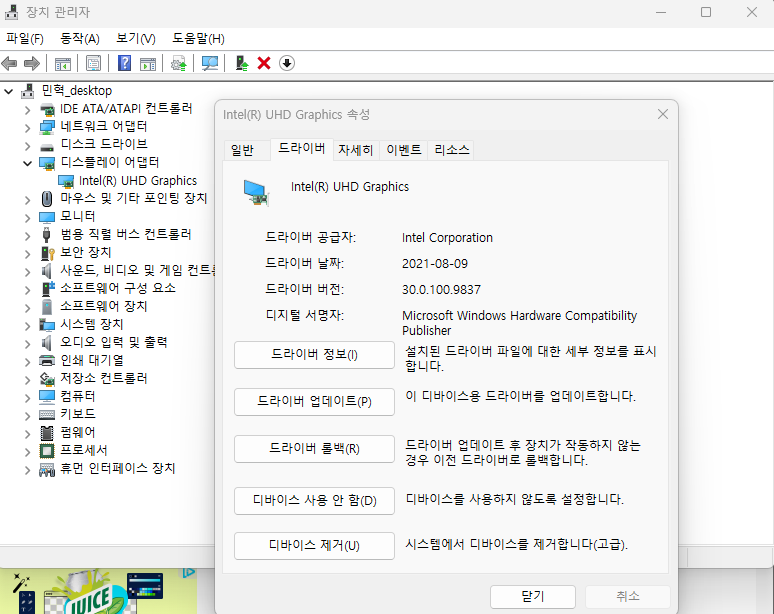Click the network adapter icon
The width and height of the screenshot is (774, 614).
[x=47, y=127]
